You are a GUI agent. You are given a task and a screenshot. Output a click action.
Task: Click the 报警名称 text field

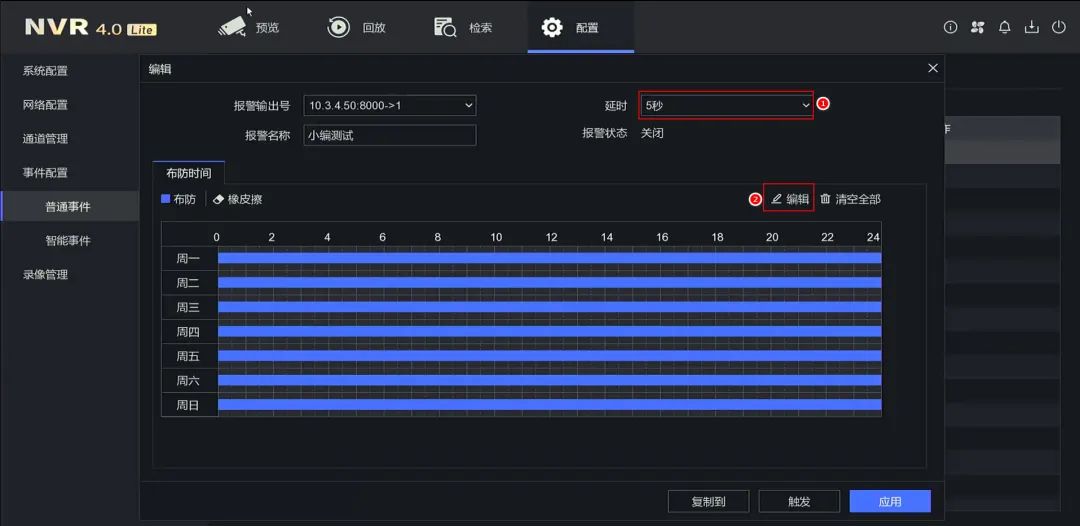tap(390, 135)
